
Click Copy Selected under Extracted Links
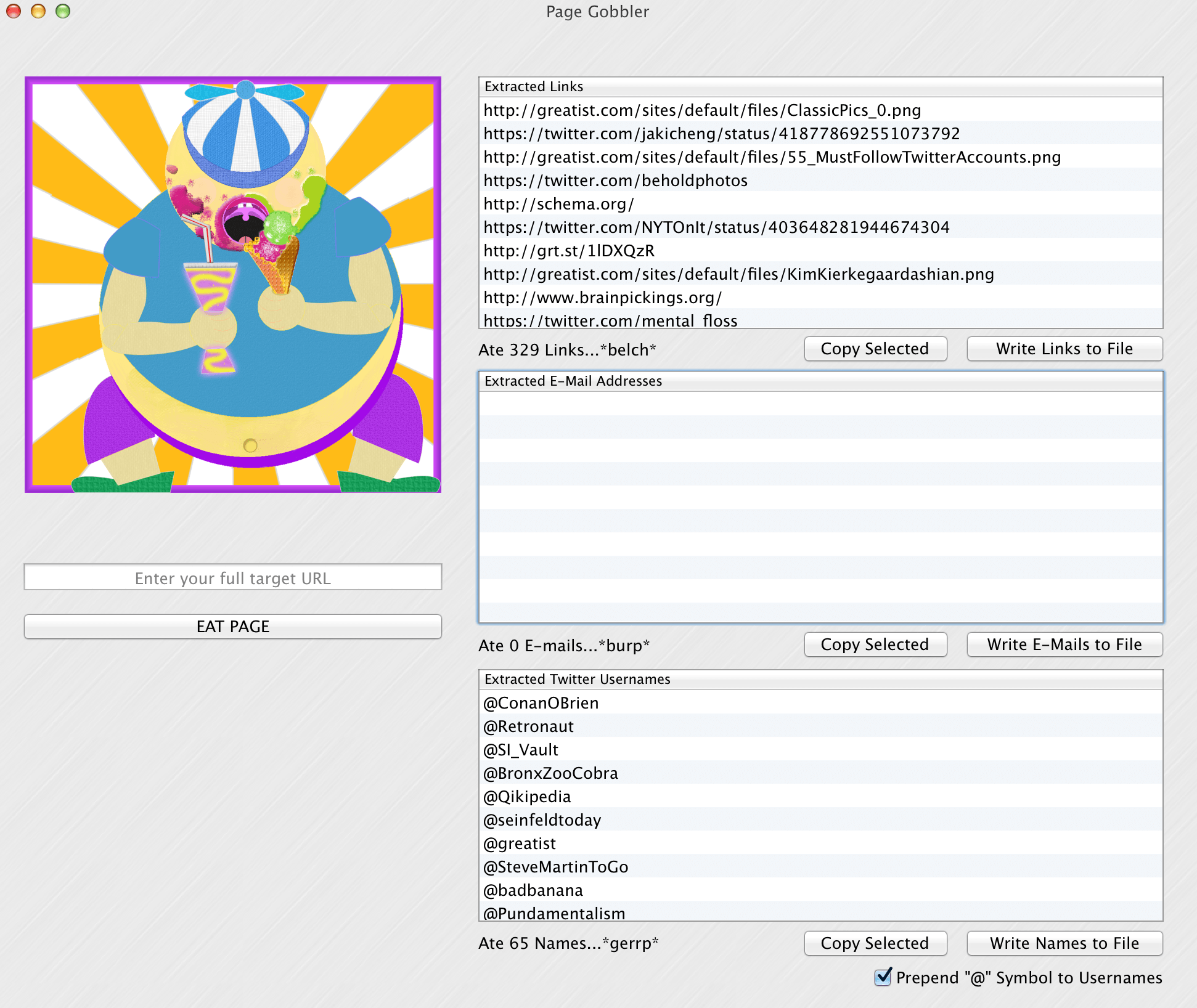[x=875, y=348]
